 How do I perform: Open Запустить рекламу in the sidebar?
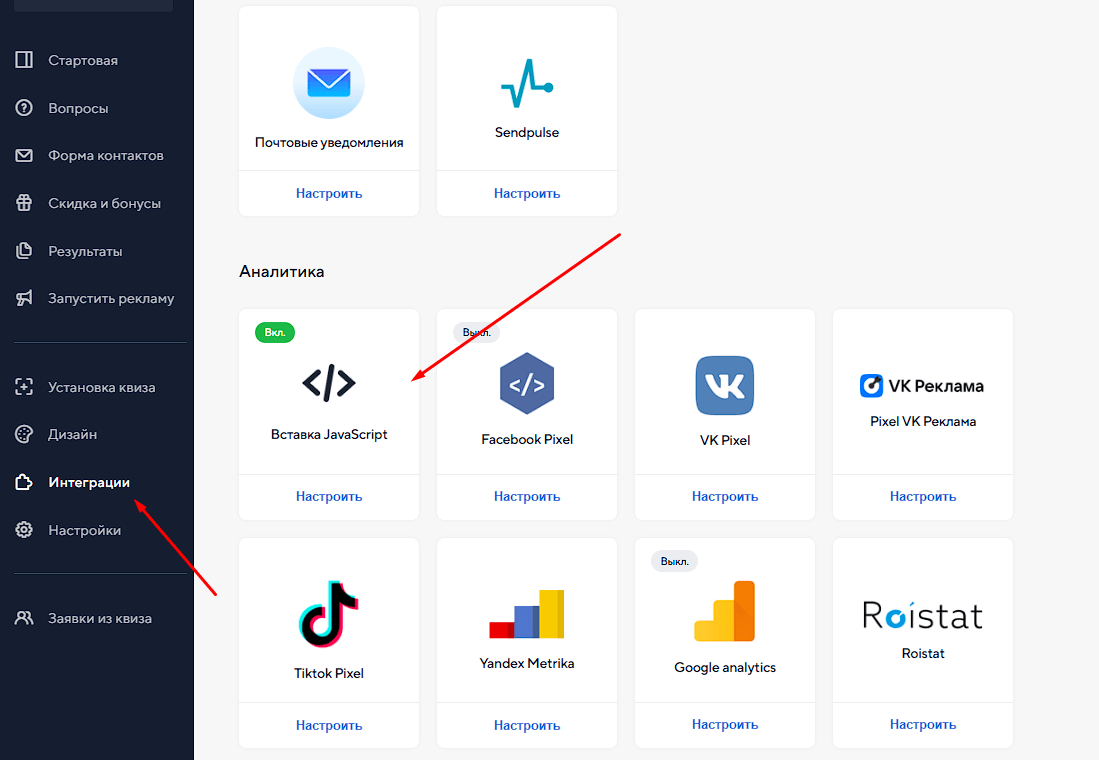110,299
